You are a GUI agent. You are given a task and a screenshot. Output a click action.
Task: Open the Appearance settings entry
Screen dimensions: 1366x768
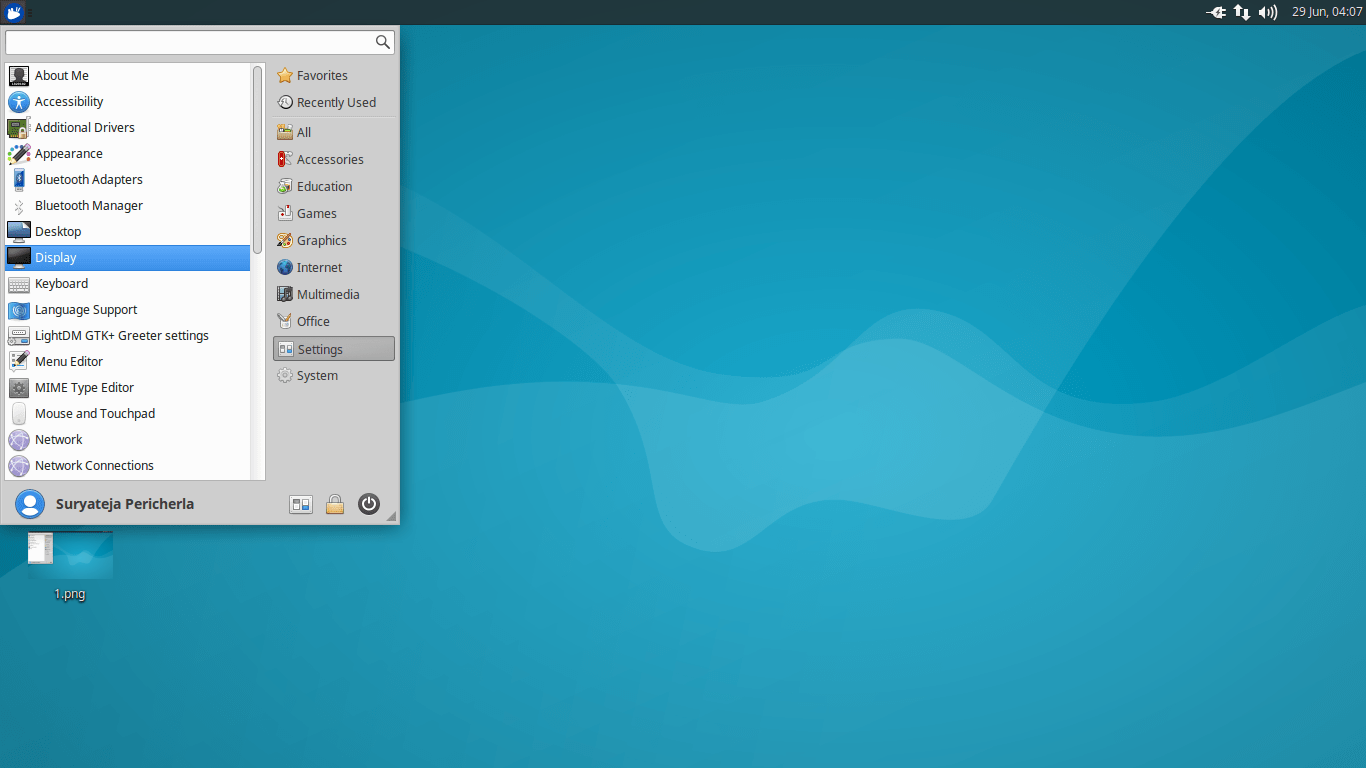coord(68,153)
